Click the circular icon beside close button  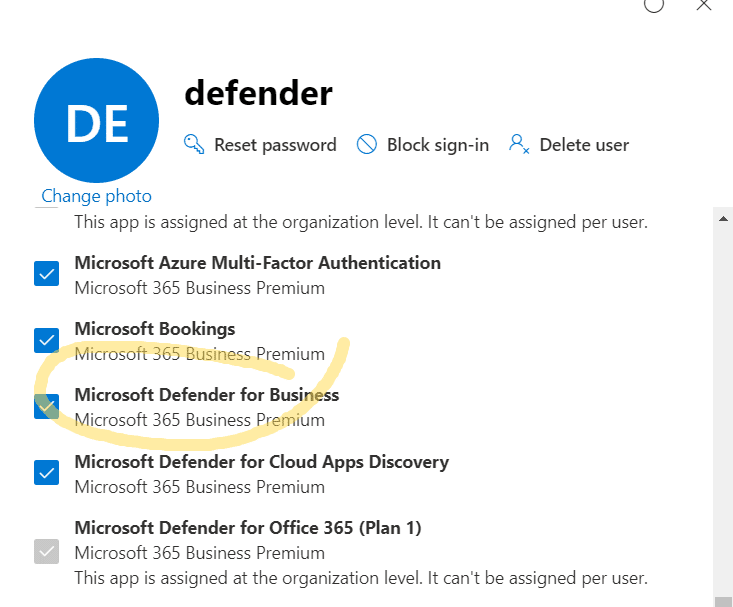click(654, 6)
